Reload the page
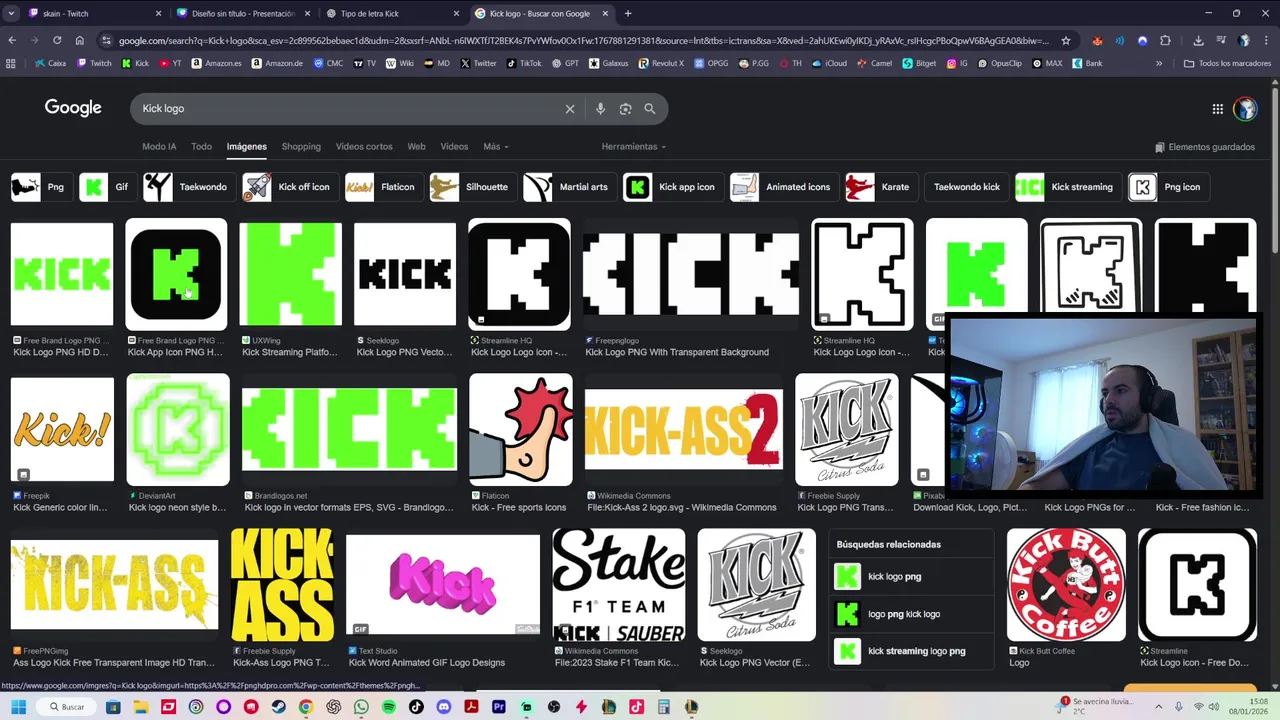 tap(57, 41)
